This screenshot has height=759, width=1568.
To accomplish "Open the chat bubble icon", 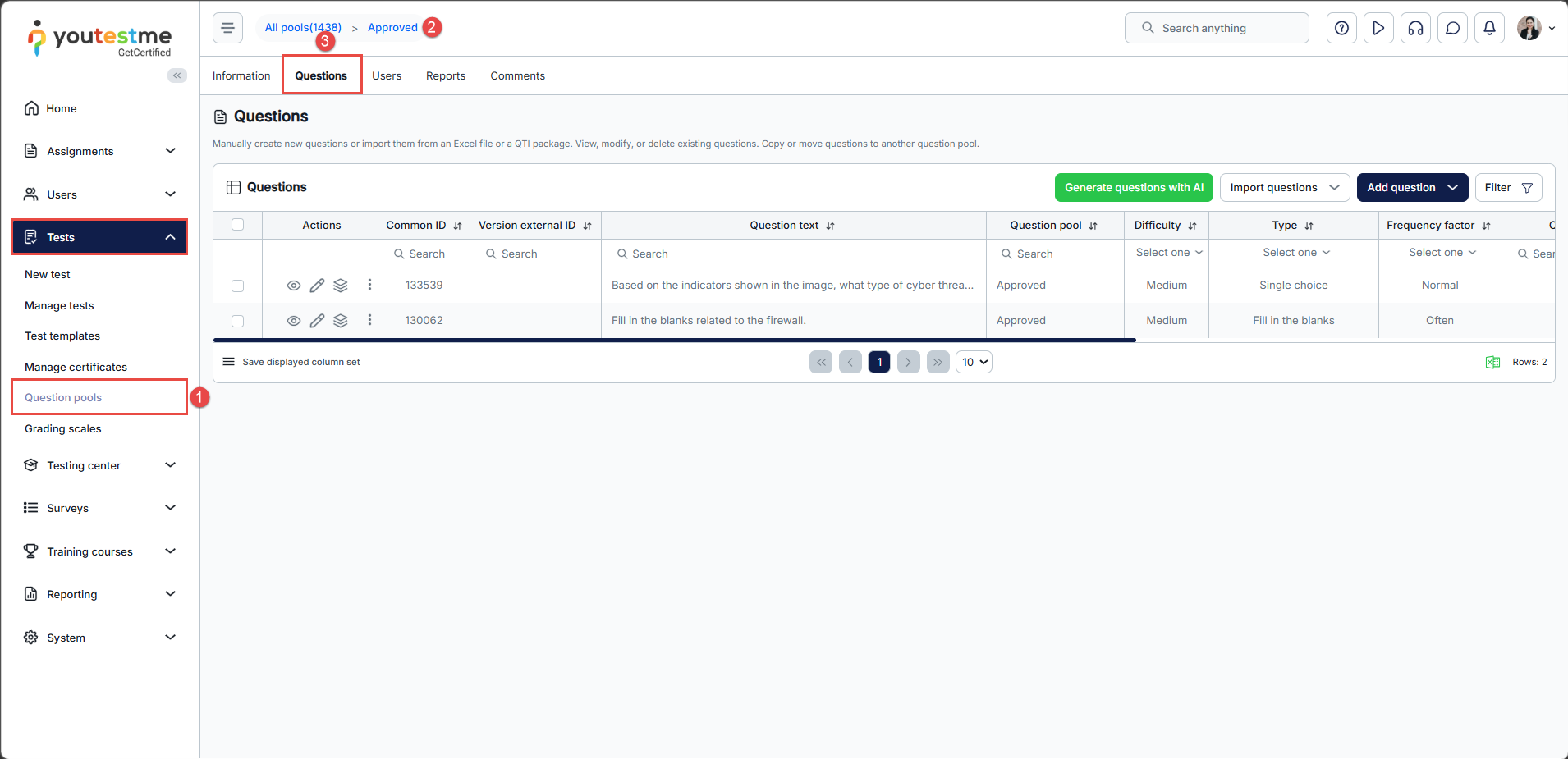I will point(1452,28).
